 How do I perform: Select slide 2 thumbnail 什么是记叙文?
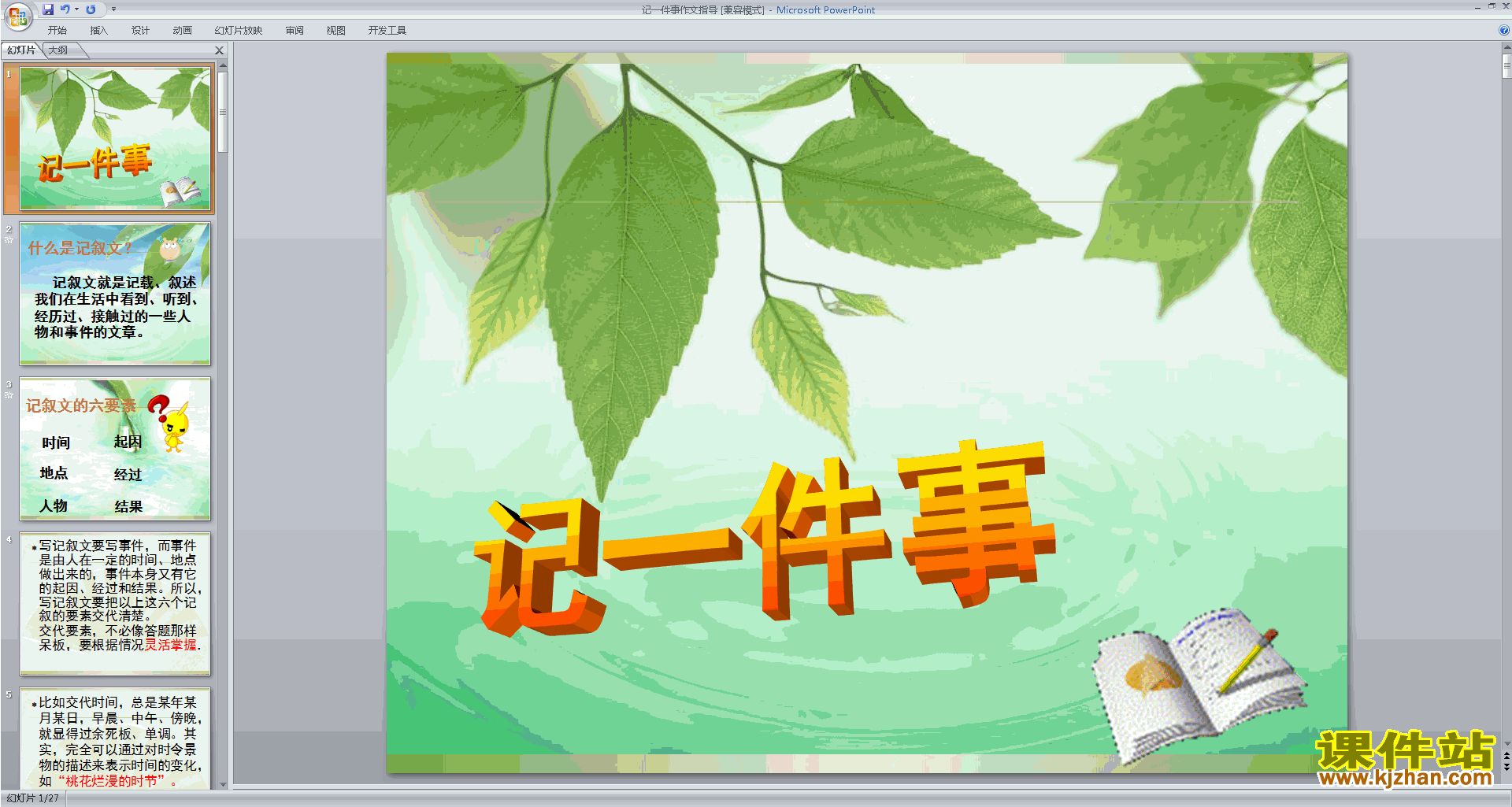pos(115,294)
